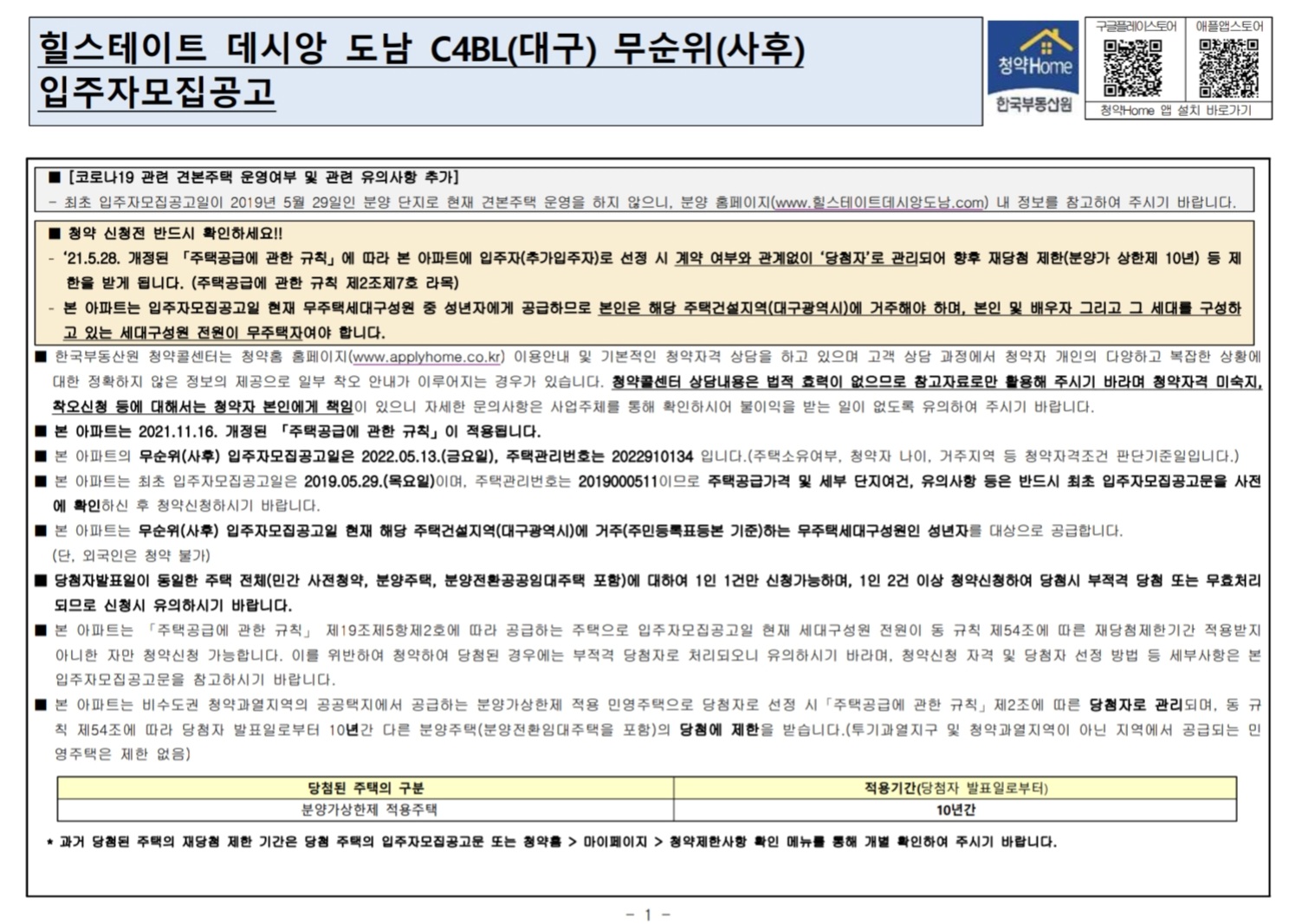
Task: Click the 힐스테이트데시앙도남.com homepage link
Action: (878, 203)
